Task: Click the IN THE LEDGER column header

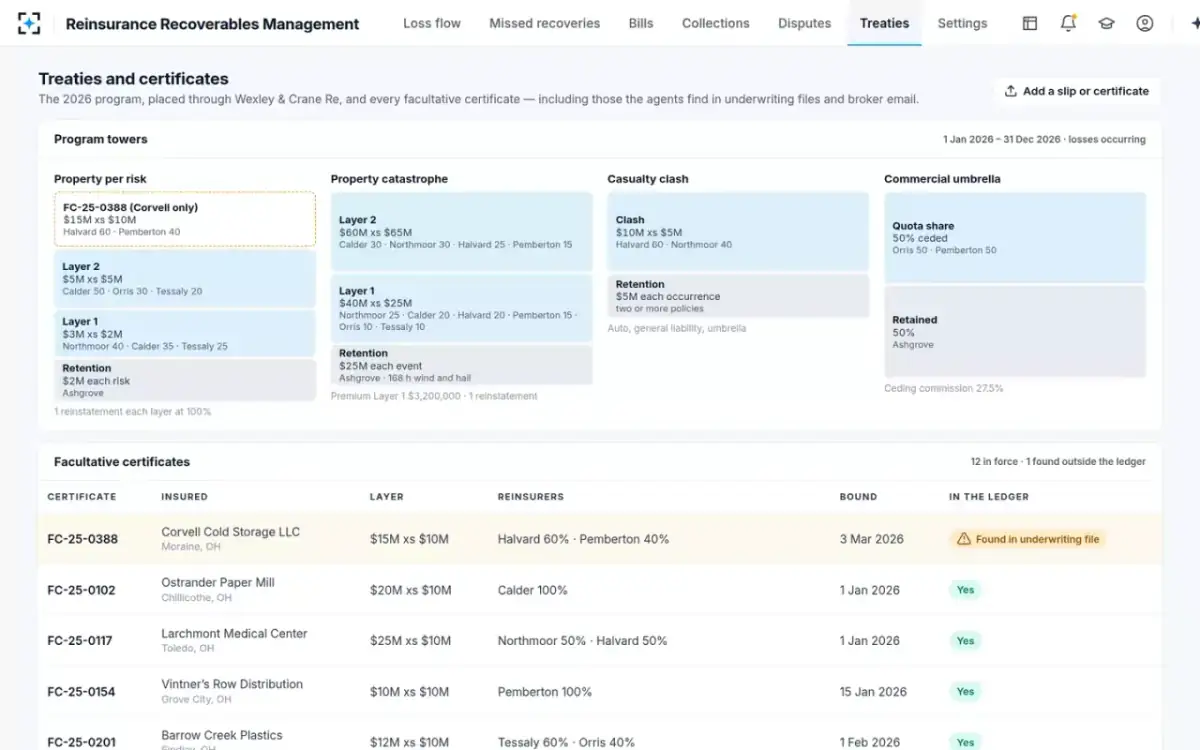Action: [x=989, y=497]
